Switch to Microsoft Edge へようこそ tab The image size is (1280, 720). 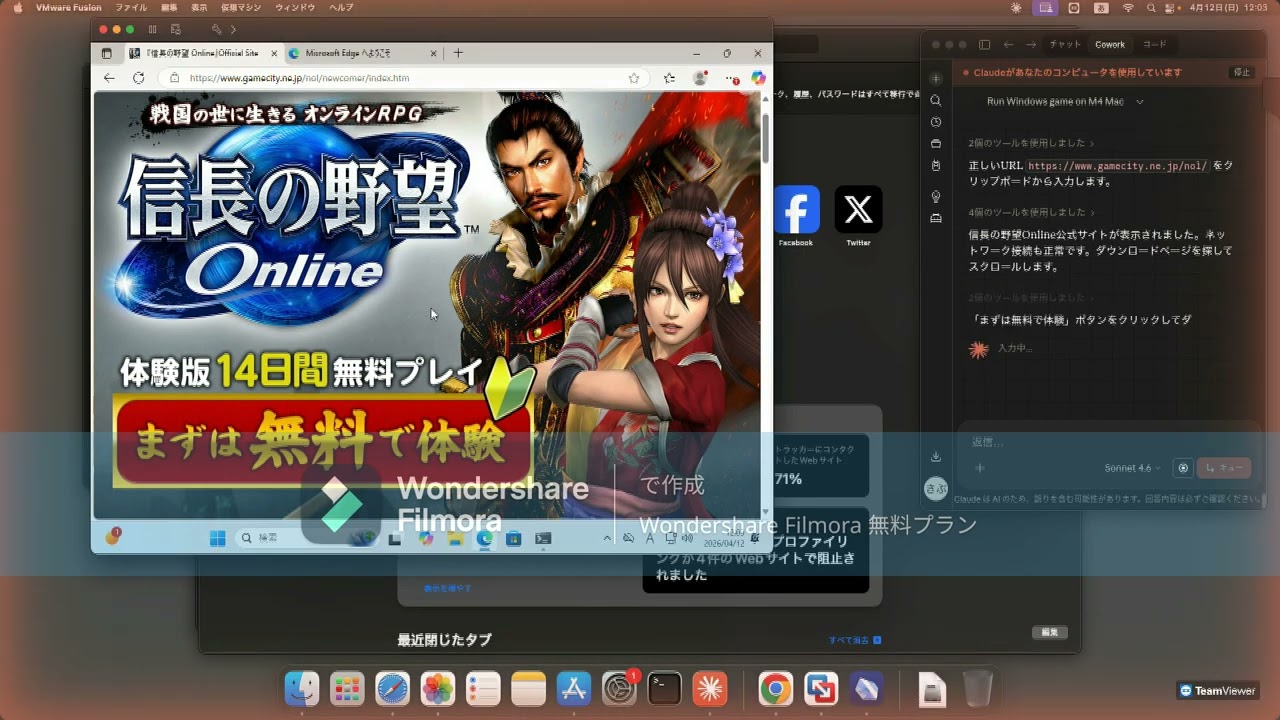[363, 53]
